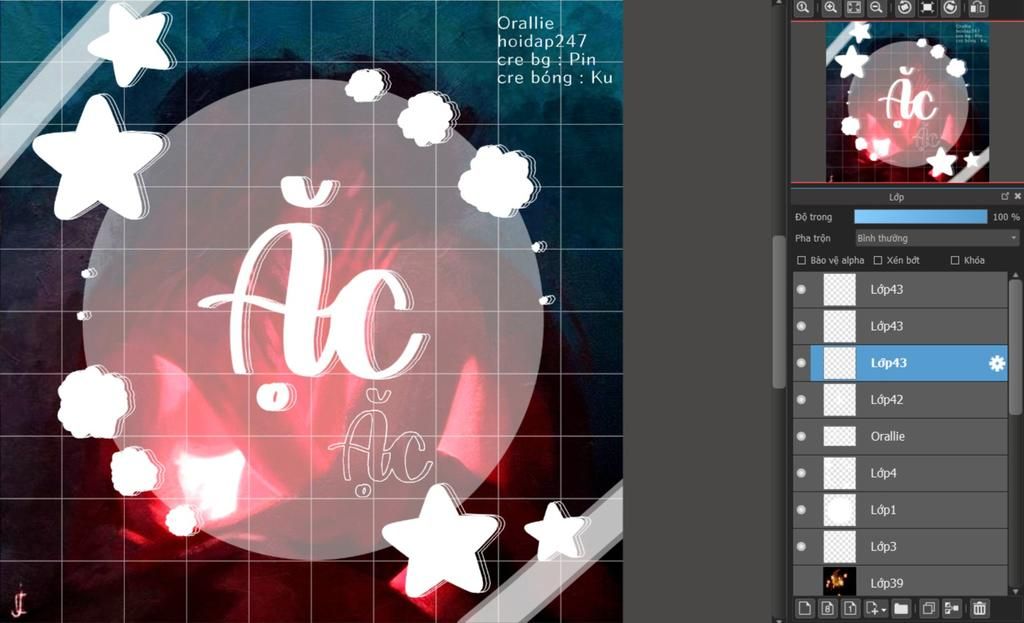Reset the canvas rotation in navigator
Viewport: 1024px width, 623px height.
pos(927,8)
